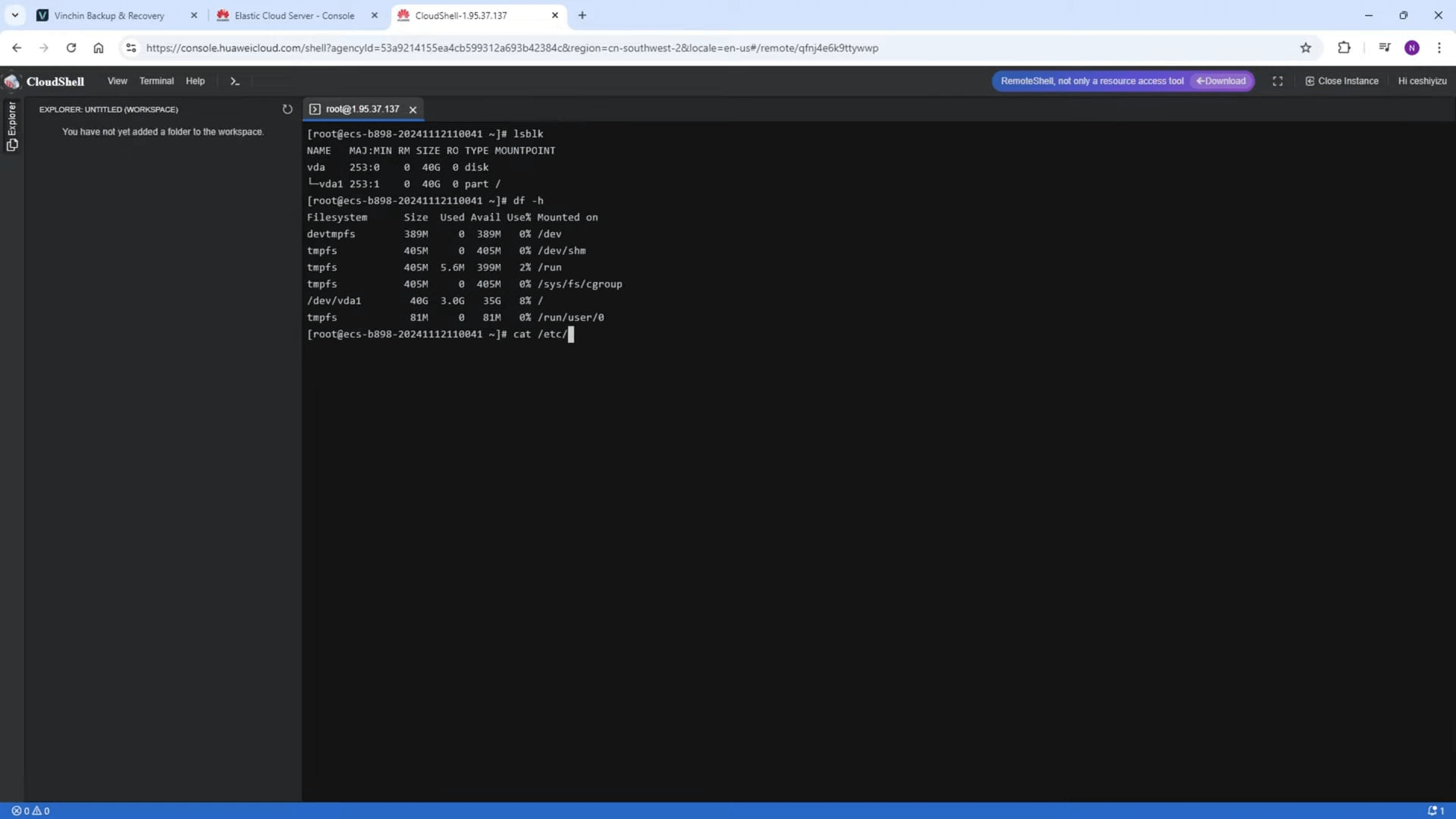View site information icon
The height and width of the screenshot is (819, 1456).
click(x=131, y=48)
